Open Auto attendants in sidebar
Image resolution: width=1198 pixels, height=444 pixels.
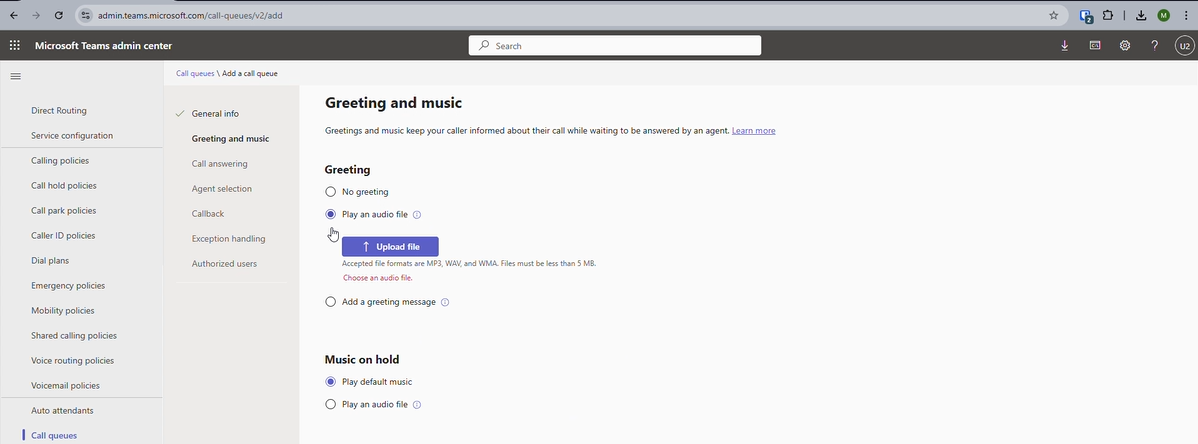(x=62, y=411)
